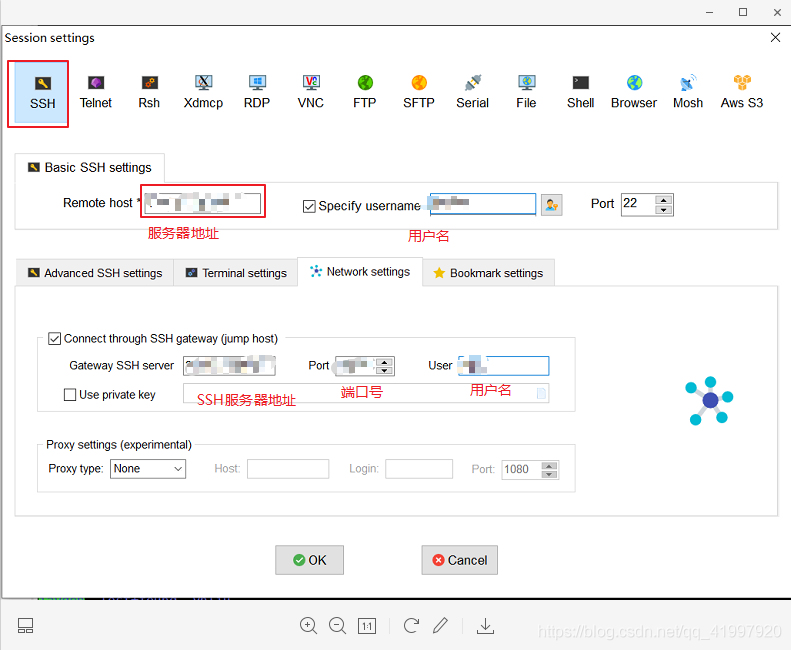
Task: Toggle the thumbnail layout view icon
Action: click(x=25, y=626)
